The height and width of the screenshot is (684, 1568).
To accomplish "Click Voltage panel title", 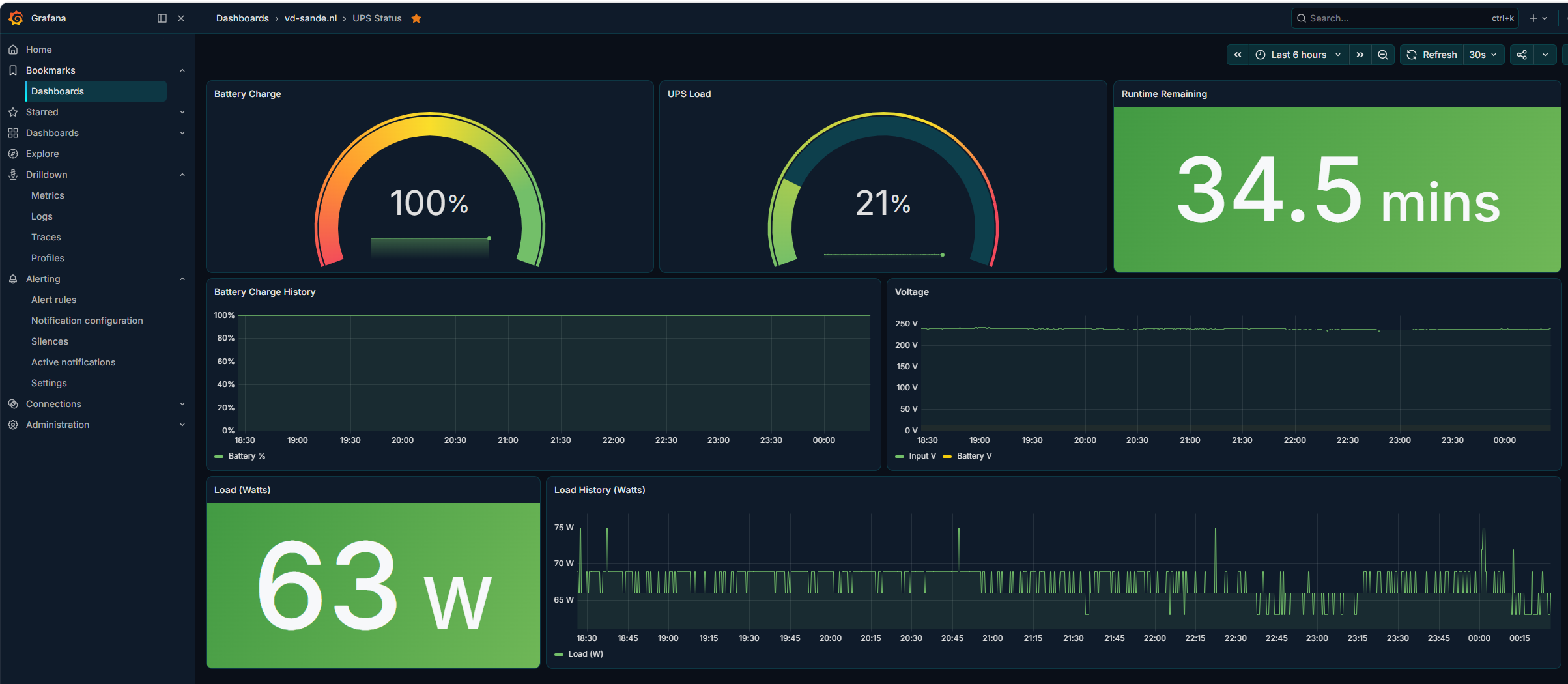I will (x=912, y=292).
